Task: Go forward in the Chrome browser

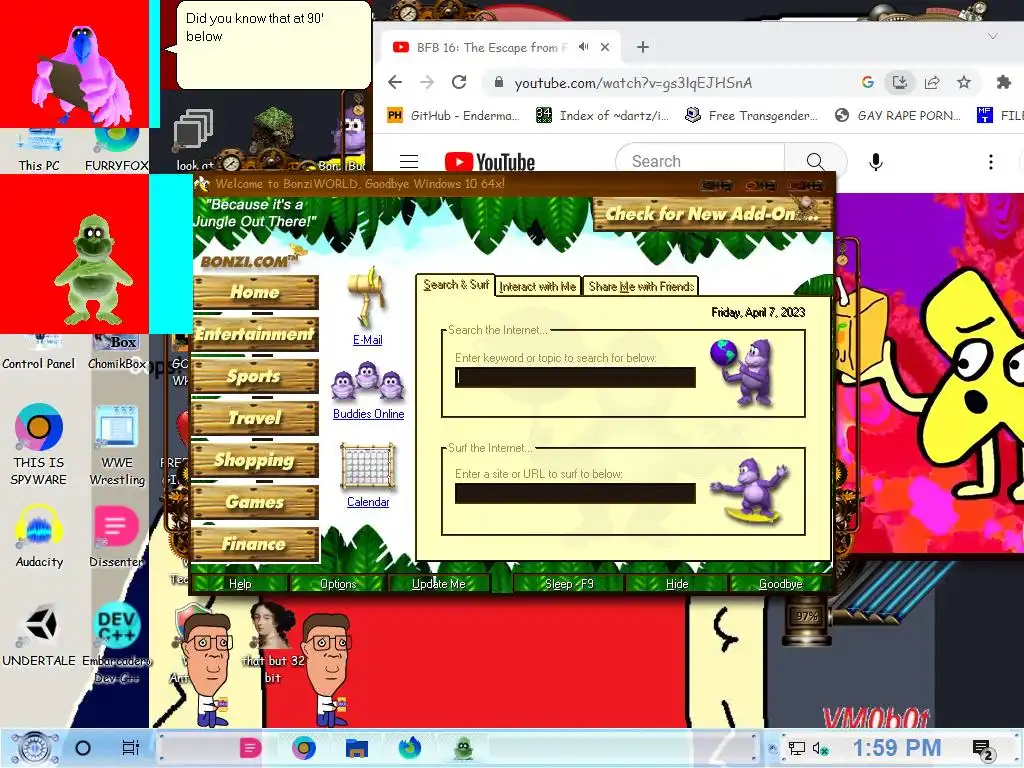Action: 426,82
